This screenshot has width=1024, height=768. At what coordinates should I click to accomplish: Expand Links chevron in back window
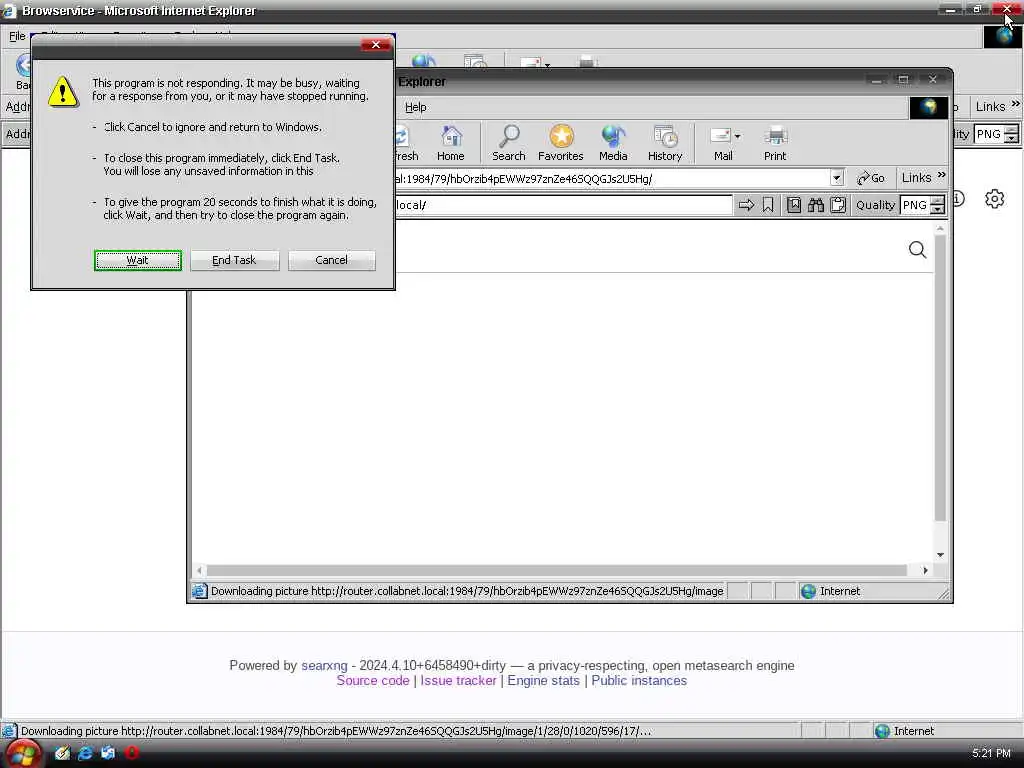[x=1016, y=104]
